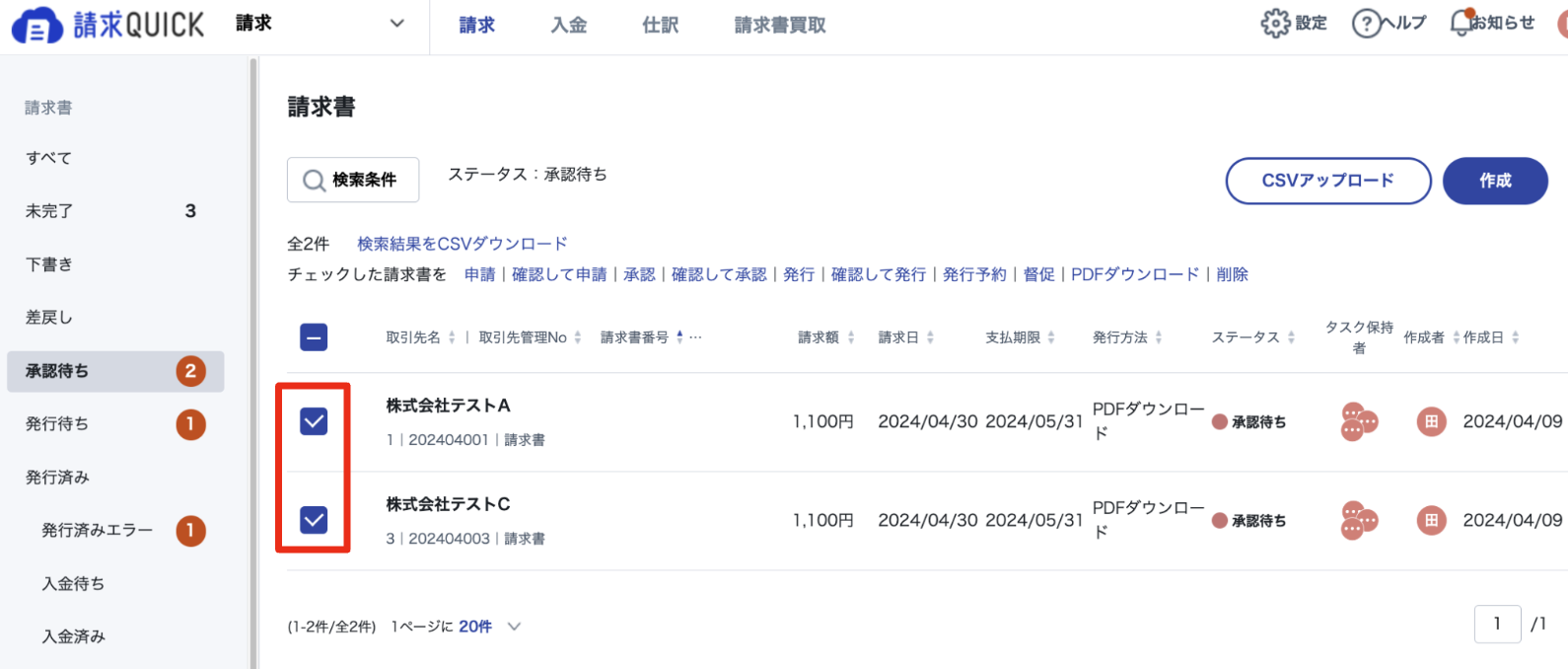Click the 作成 button

(1495, 181)
